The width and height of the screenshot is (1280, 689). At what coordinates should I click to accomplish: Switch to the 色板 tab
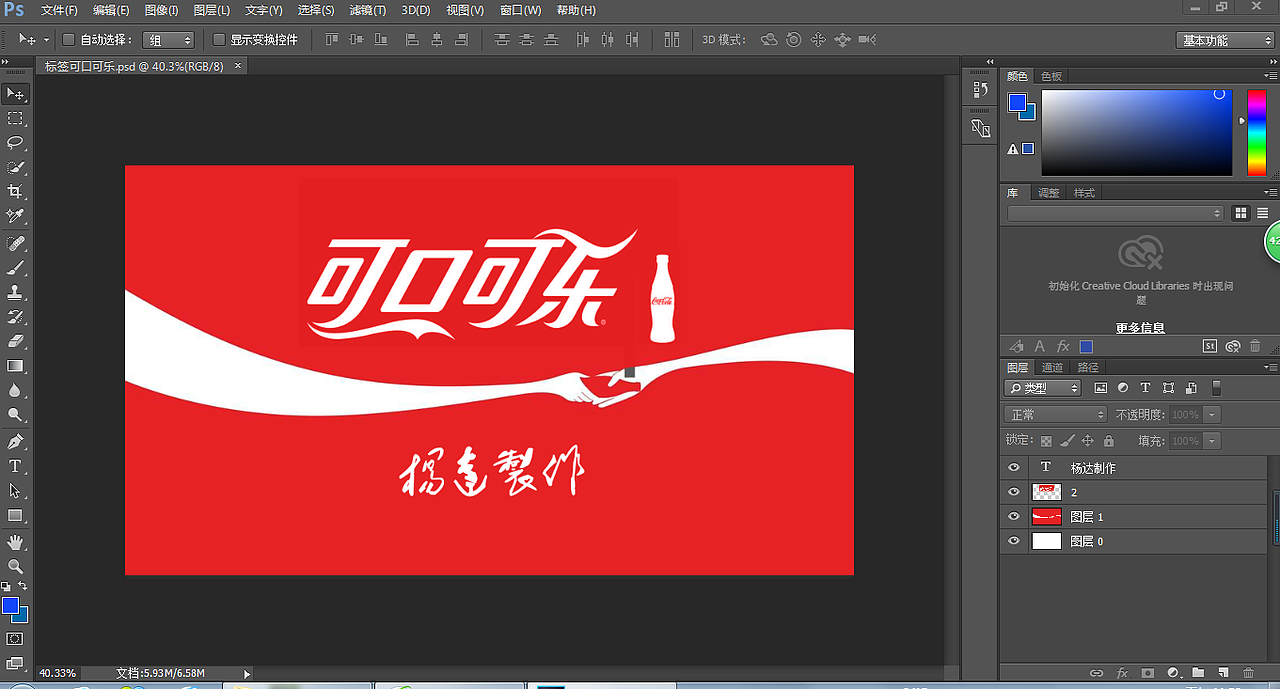click(1051, 76)
